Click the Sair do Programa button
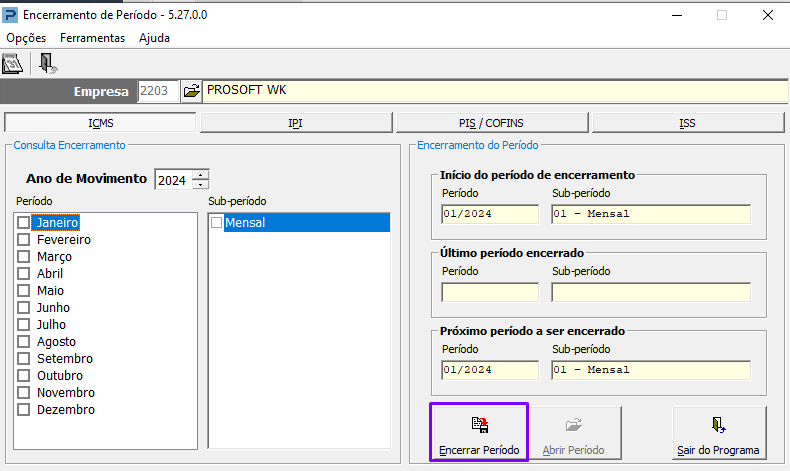This screenshot has width=790, height=471. point(718,432)
